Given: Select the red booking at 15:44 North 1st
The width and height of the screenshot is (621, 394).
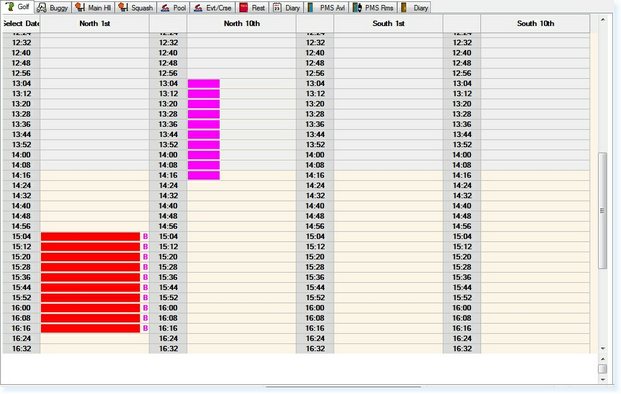Looking at the screenshot, I should (90, 287).
